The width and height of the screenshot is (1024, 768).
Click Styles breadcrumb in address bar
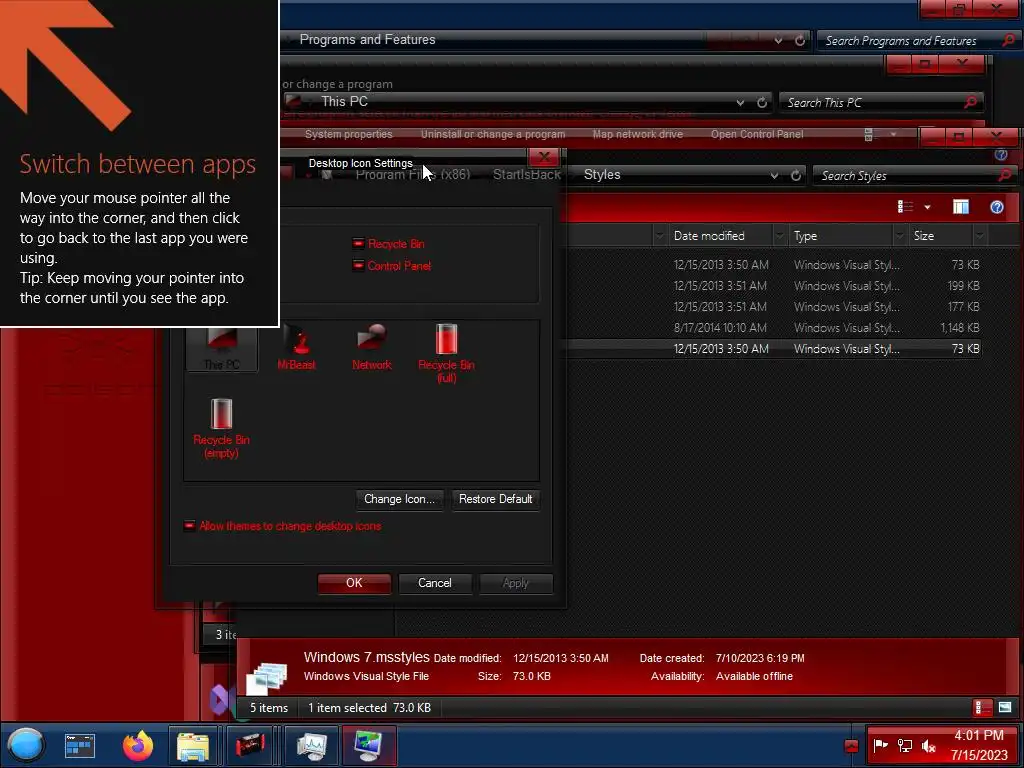(x=602, y=174)
